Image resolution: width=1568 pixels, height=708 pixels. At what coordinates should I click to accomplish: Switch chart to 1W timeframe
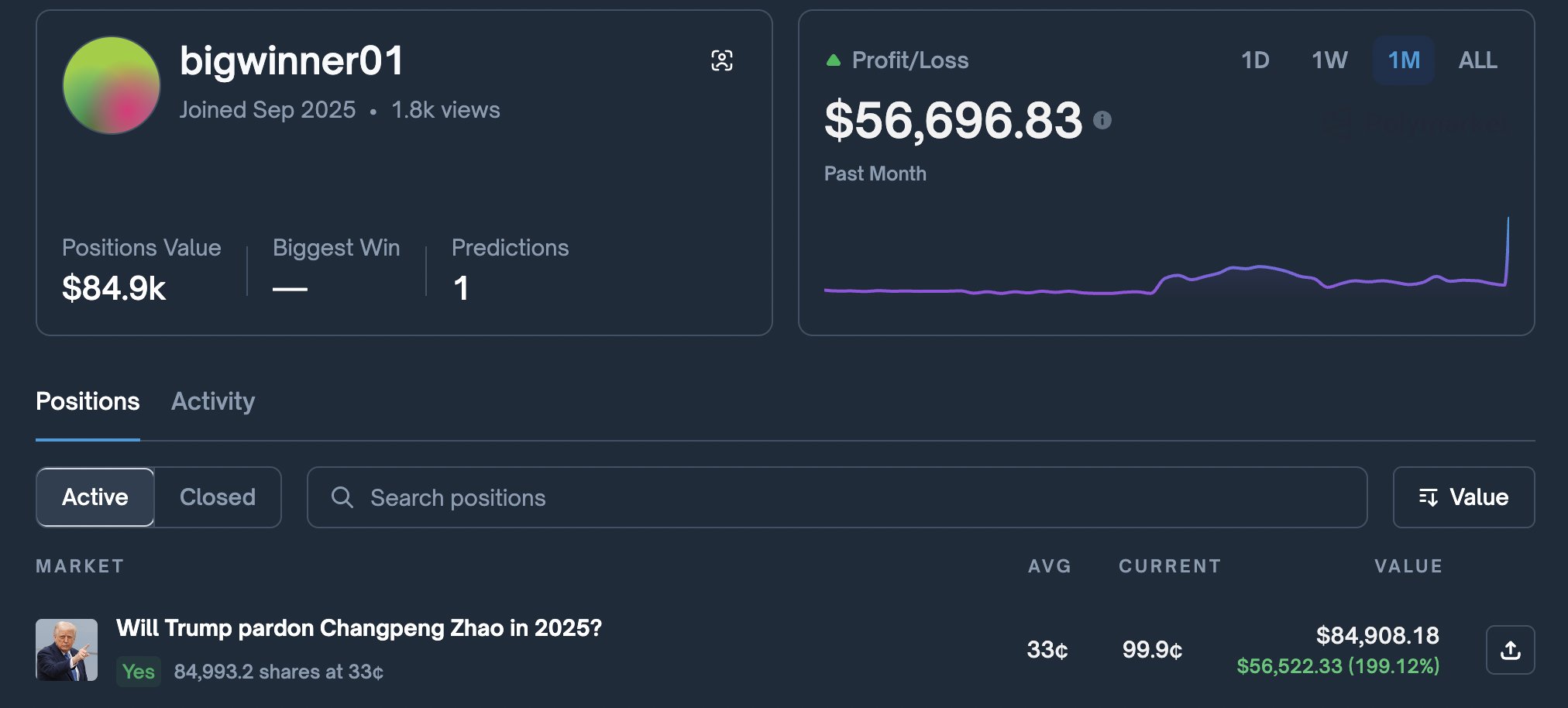[1329, 60]
